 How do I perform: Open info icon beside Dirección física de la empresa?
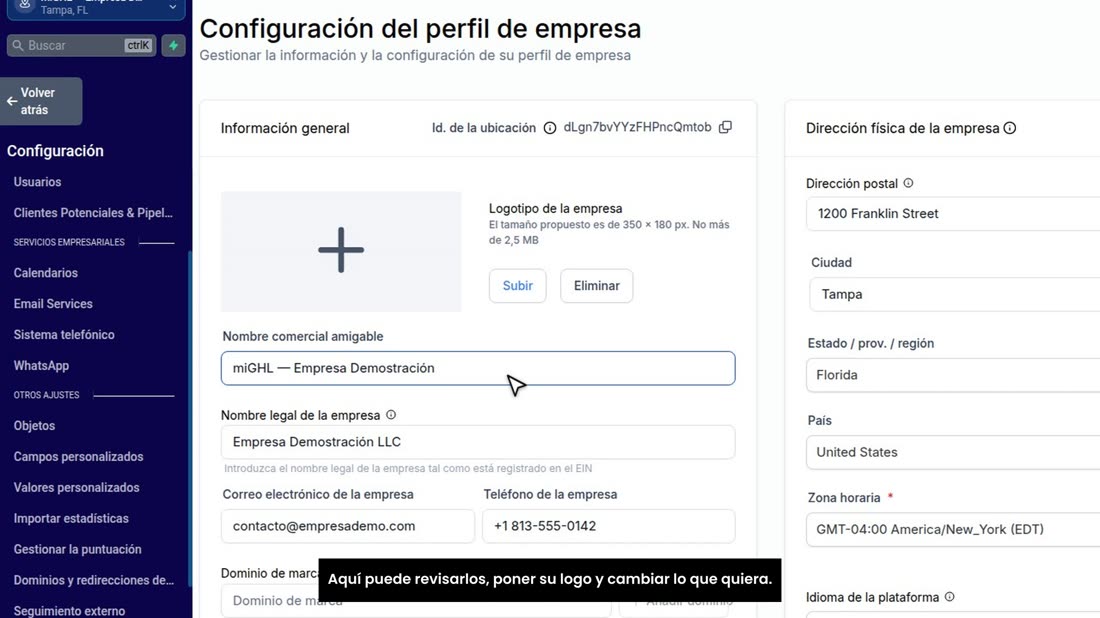(1010, 128)
